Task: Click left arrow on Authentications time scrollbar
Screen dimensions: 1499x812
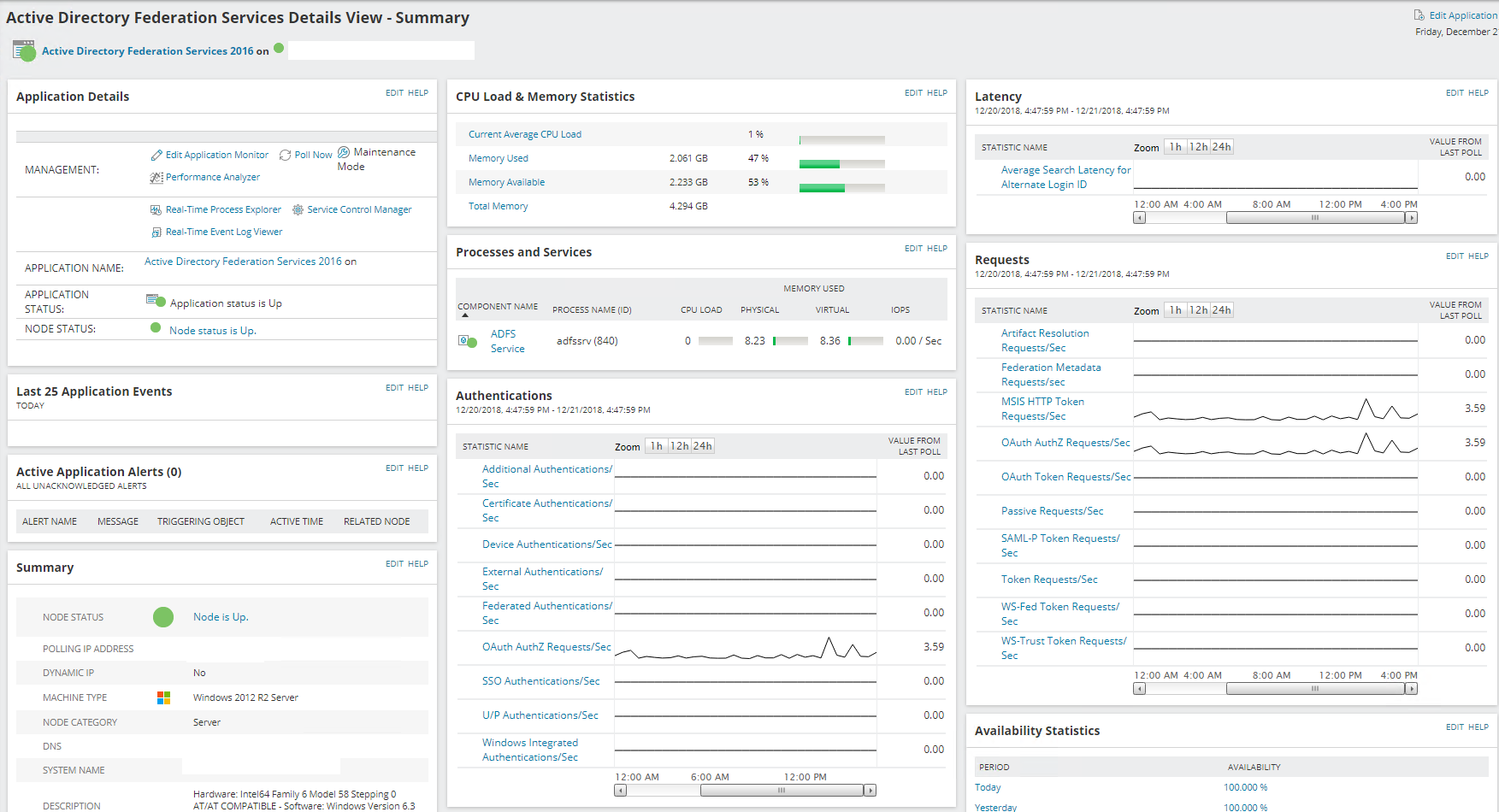Action: coord(621,791)
